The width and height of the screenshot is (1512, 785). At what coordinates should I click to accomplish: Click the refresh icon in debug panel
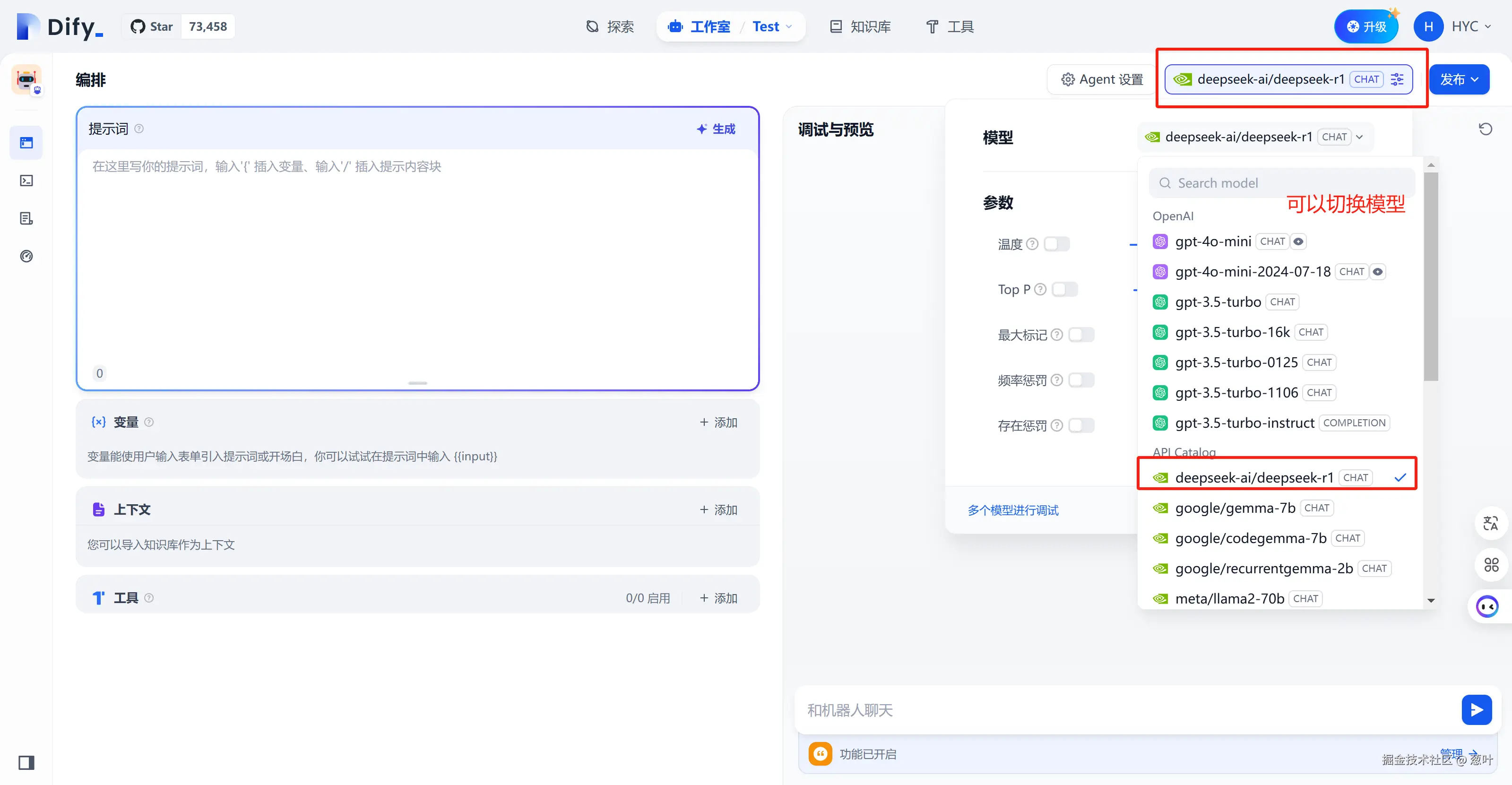pos(1485,129)
